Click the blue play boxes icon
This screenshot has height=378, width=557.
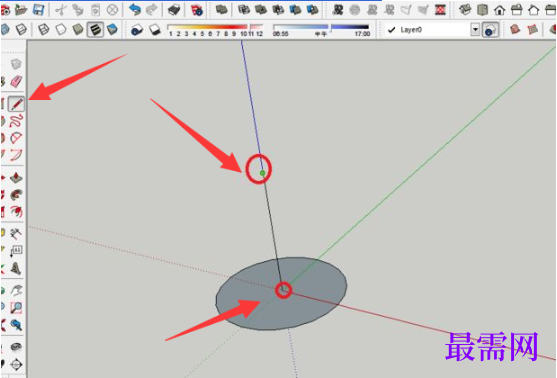(313, 10)
